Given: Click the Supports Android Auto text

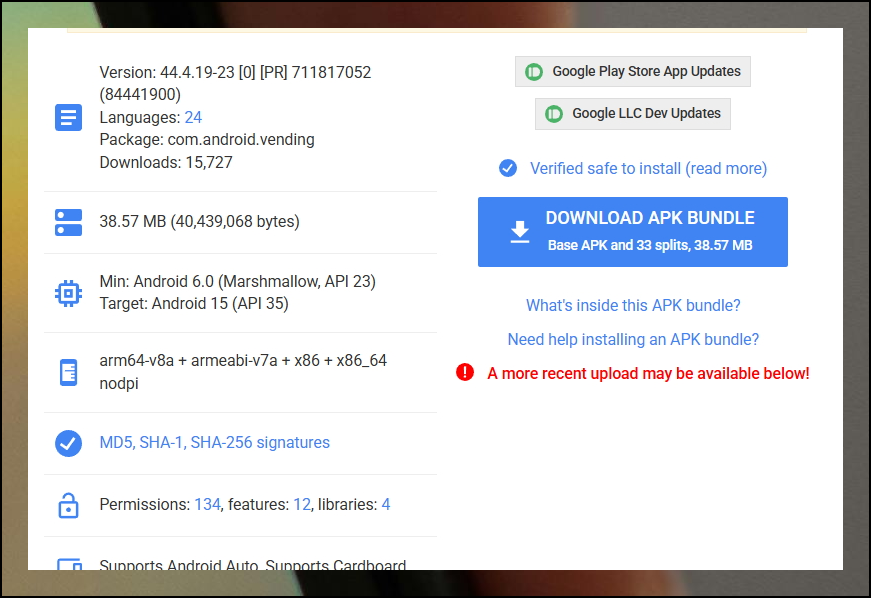Looking at the screenshot, I should coord(253,564).
